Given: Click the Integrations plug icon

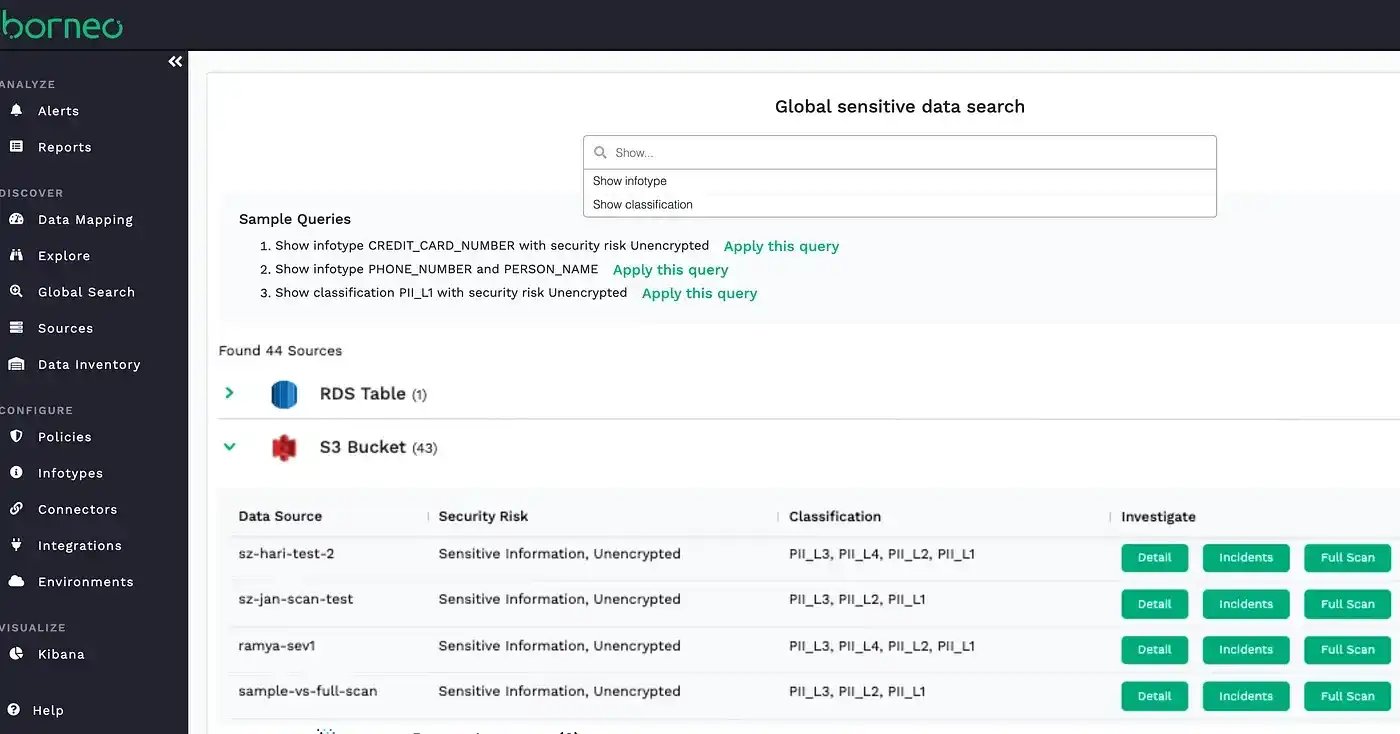Looking at the screenshot, I should coord(16,546).
